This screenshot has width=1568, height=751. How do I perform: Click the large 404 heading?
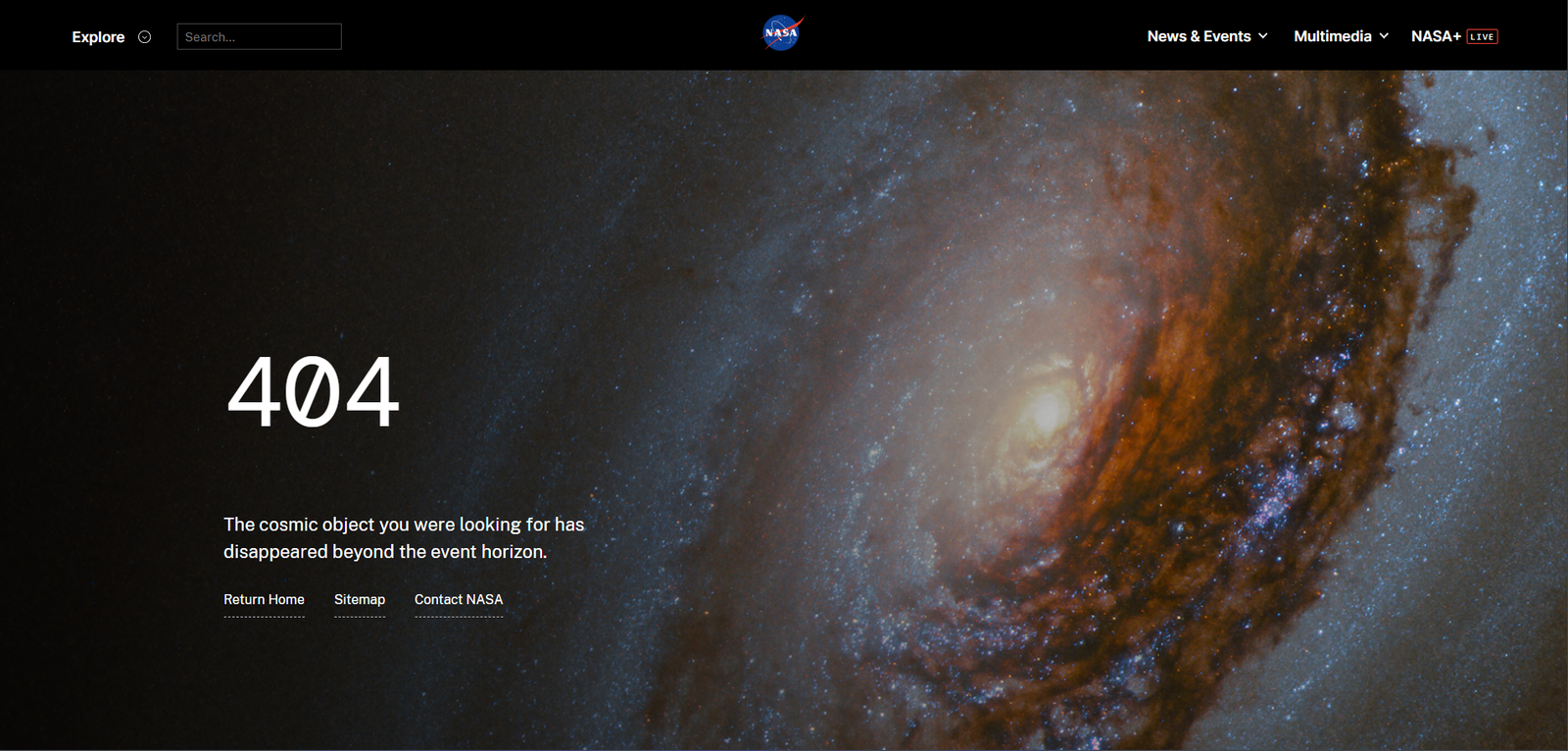tap(313, 392)
